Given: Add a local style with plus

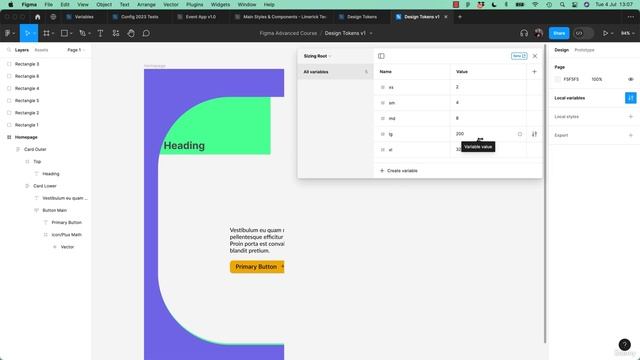Looking at the screenshot, I should click(630, 117).
